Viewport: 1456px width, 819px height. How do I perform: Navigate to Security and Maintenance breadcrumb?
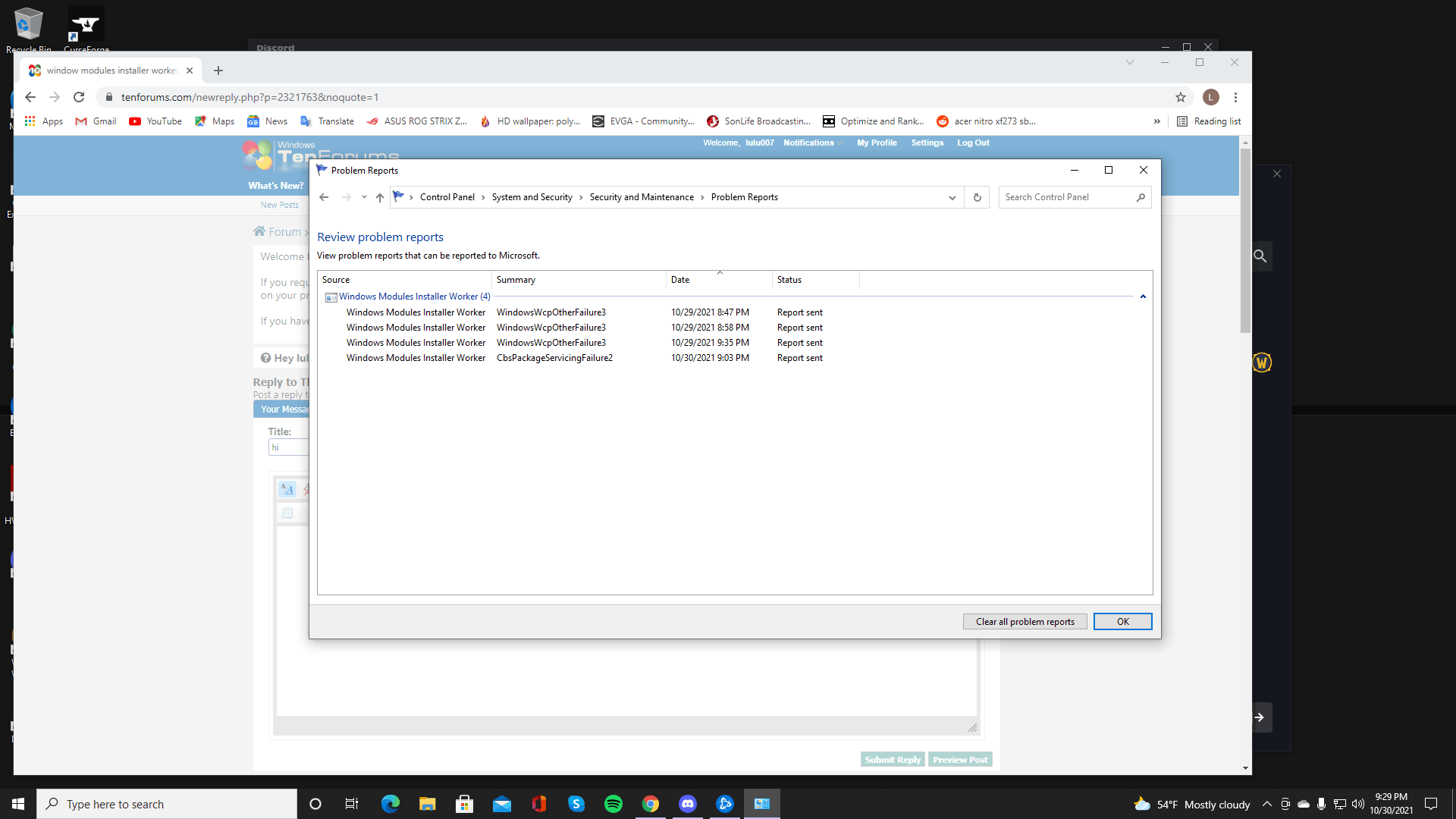point(641,197)
